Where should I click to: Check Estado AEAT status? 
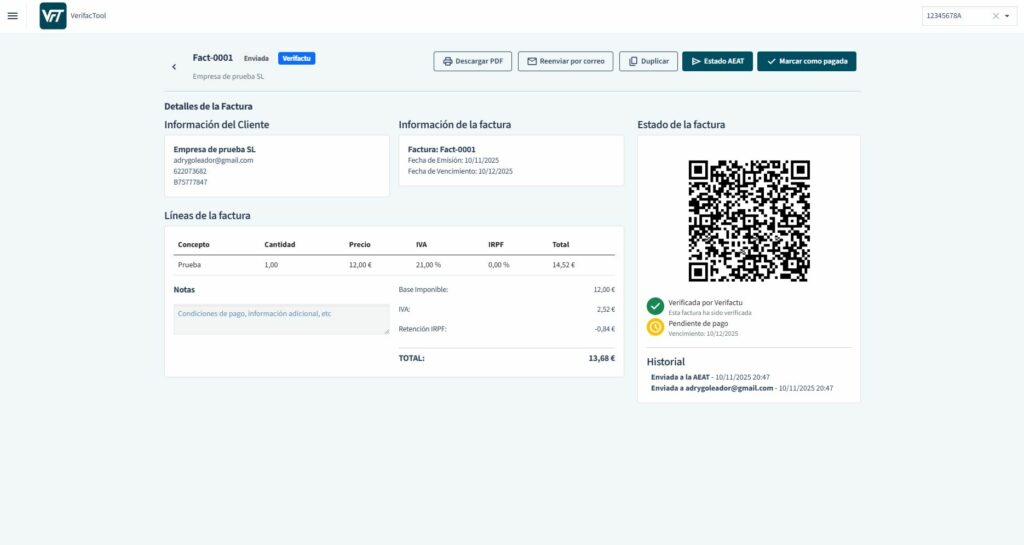717,61
